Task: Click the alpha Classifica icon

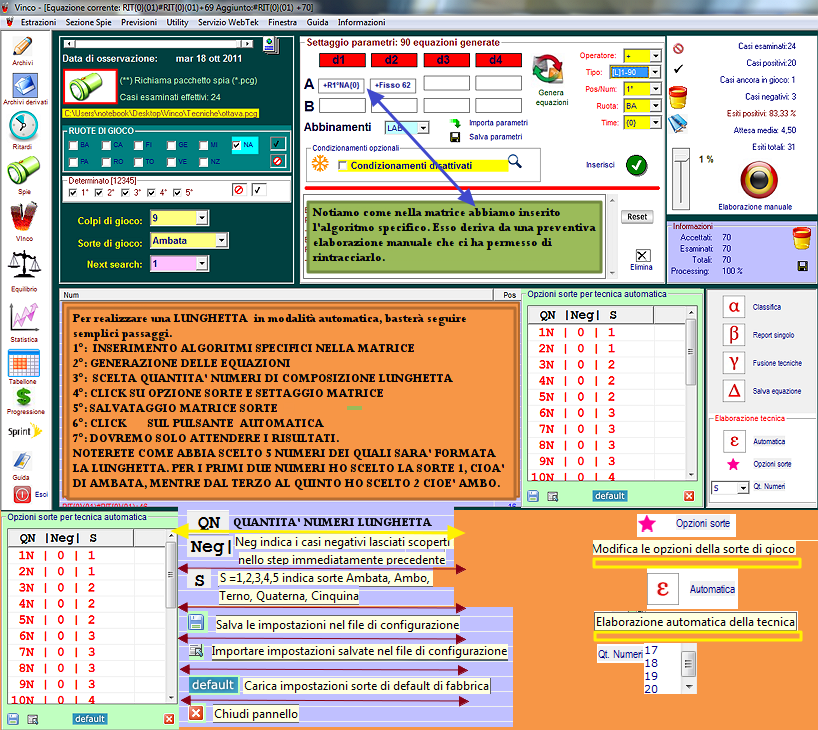Action: coord(733,307)
